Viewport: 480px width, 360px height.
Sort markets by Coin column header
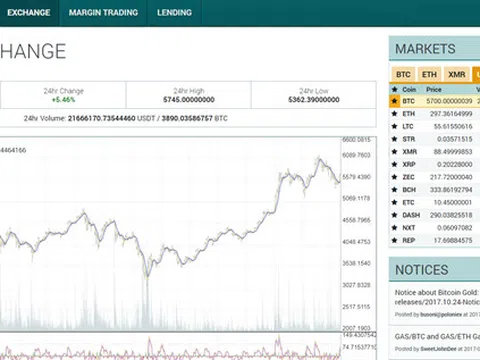pos(409,89)
